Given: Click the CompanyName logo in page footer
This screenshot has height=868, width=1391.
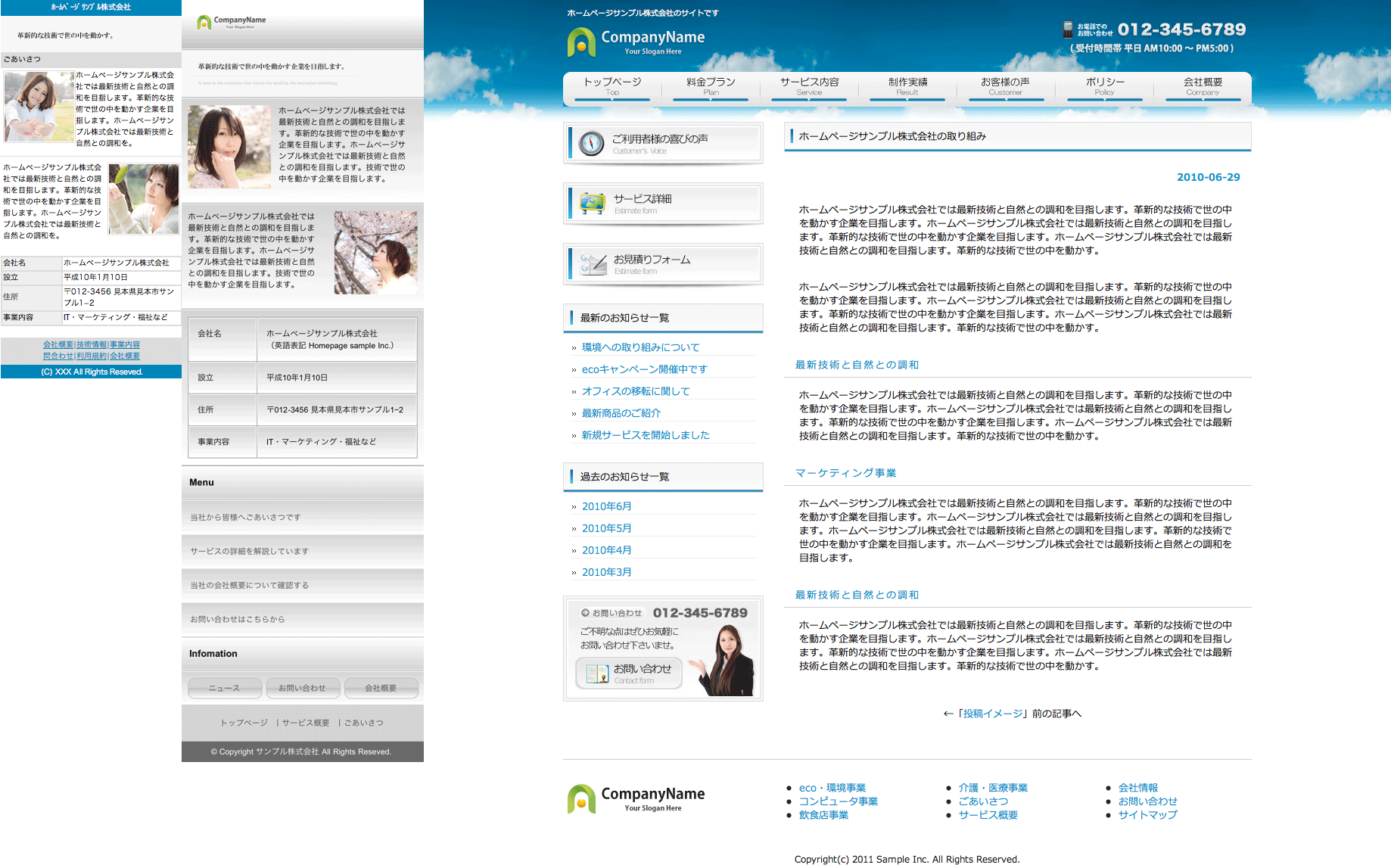Looking at the screenshot, I should click(x=636, y=798).
